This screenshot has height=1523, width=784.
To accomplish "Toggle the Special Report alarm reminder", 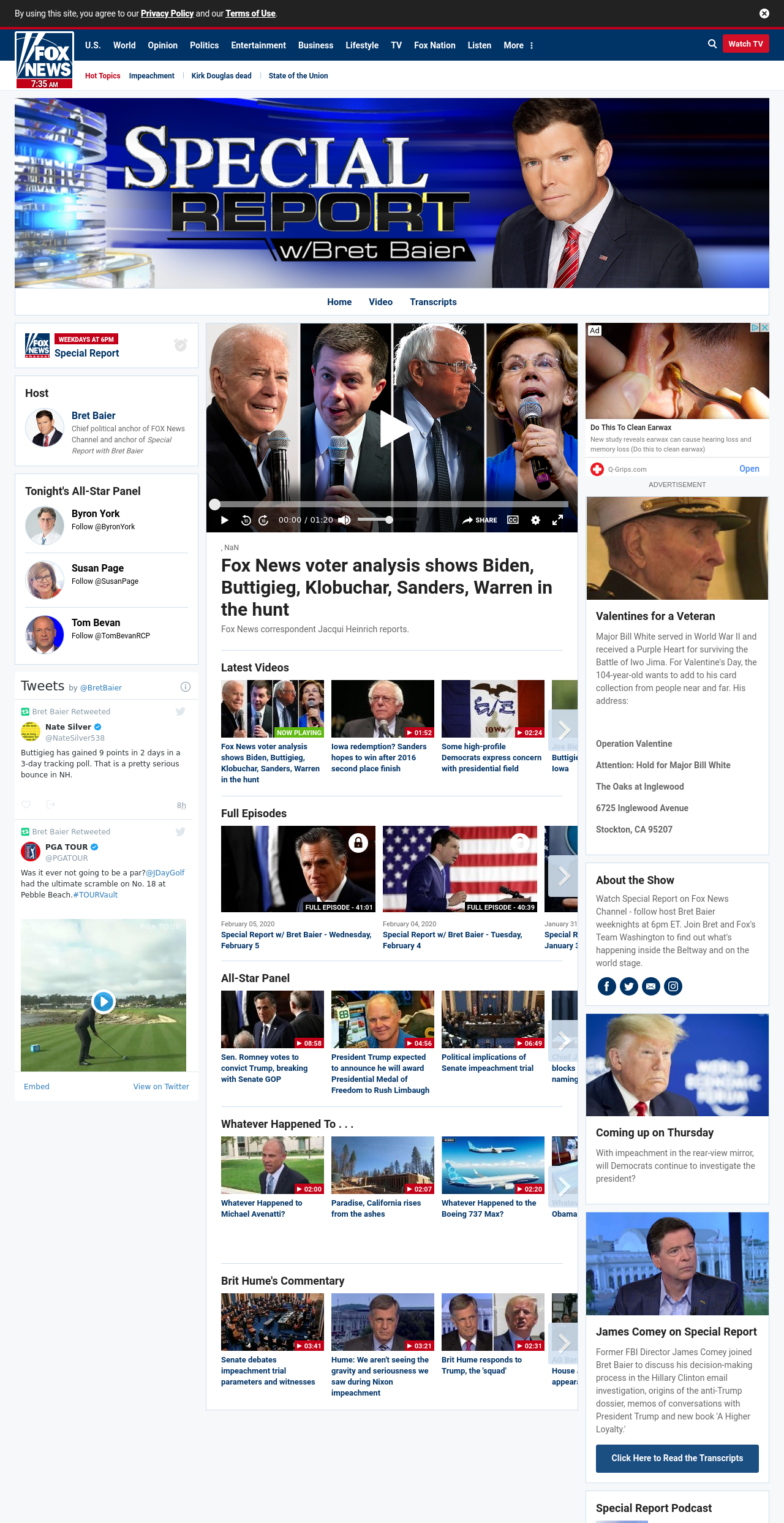I will tap(181, 345).
